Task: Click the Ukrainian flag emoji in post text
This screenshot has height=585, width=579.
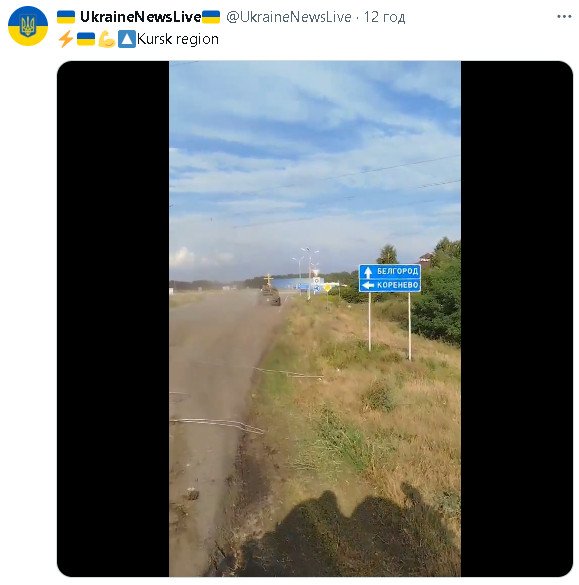Action: point(86,39)
